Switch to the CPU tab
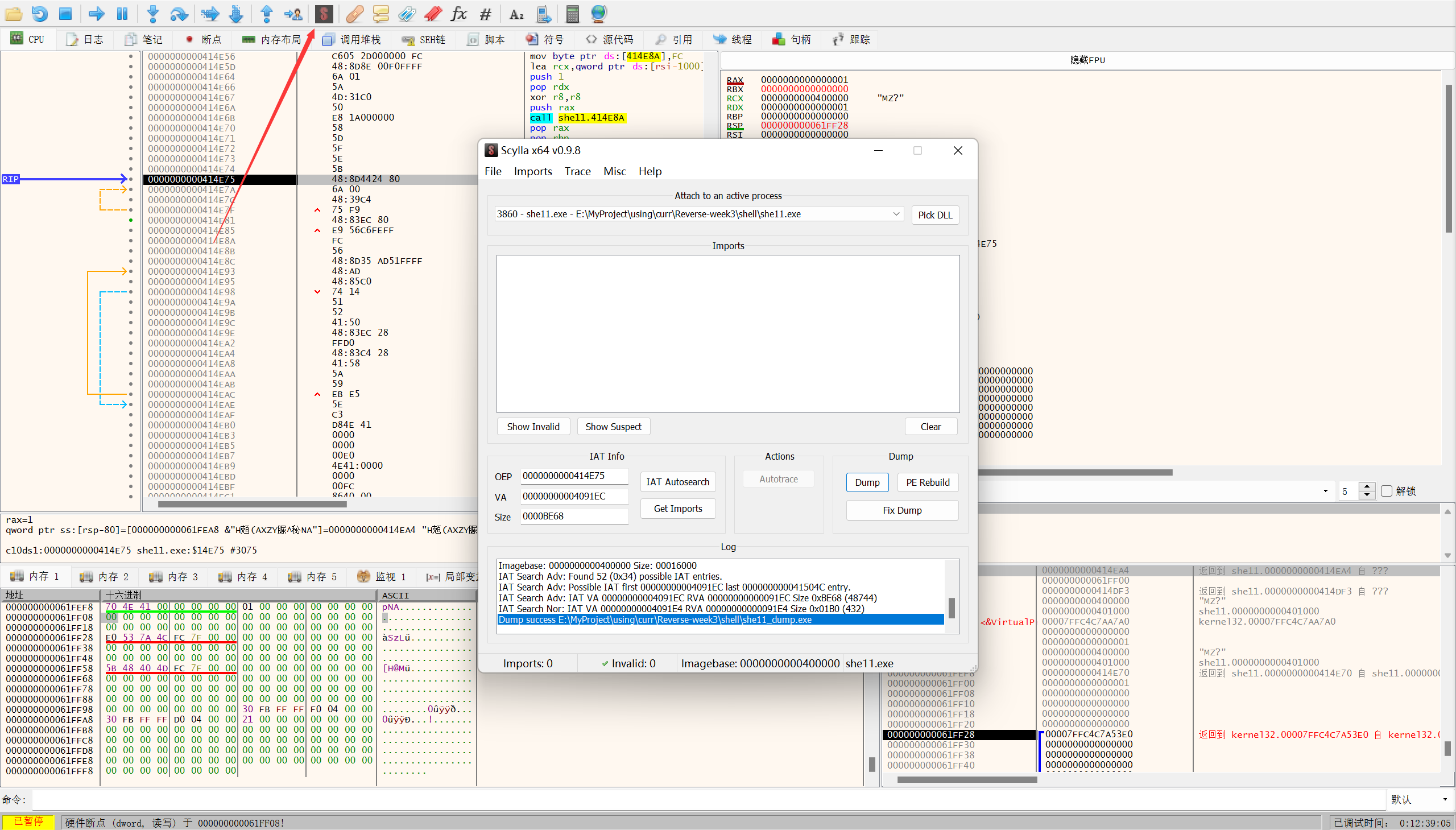The width and height of the screenshot is (1456, 830). 27,39
